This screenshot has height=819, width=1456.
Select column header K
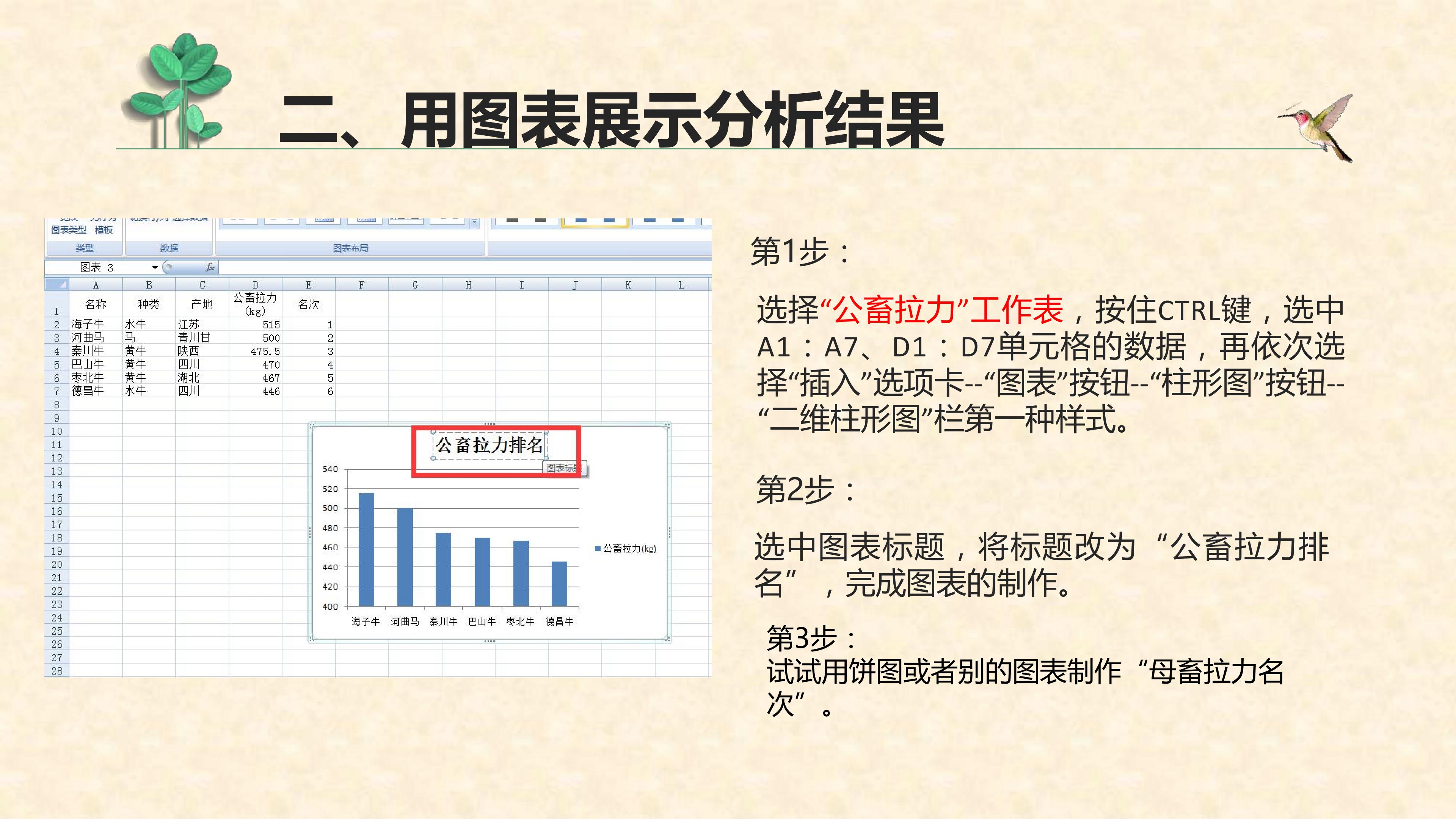(x=628, y=284)
